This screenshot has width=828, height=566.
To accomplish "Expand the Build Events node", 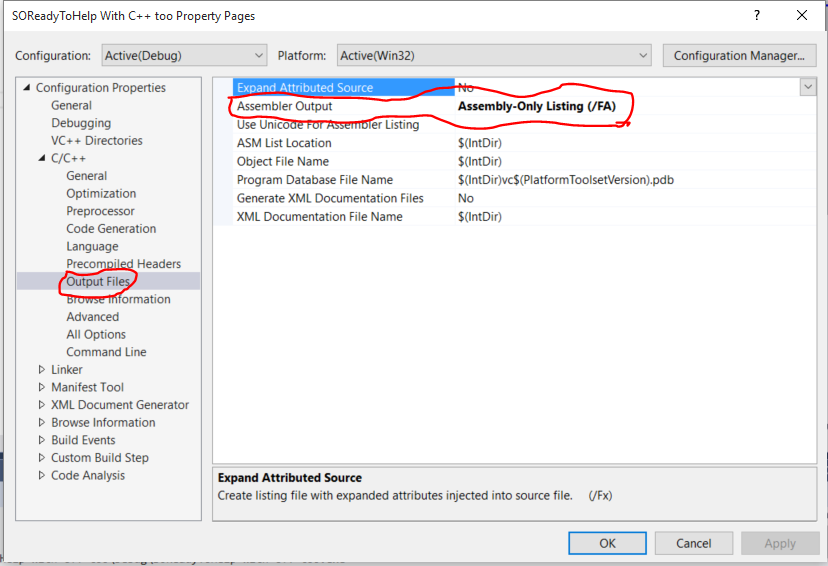I will [42, 440].
